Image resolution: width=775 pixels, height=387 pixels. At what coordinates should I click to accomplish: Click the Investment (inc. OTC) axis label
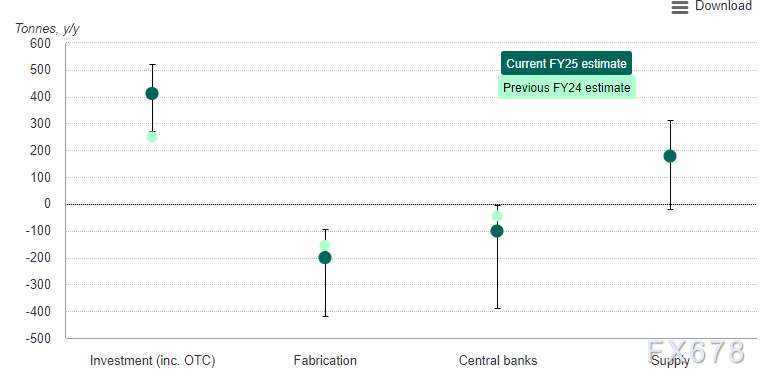coord(153,361)
